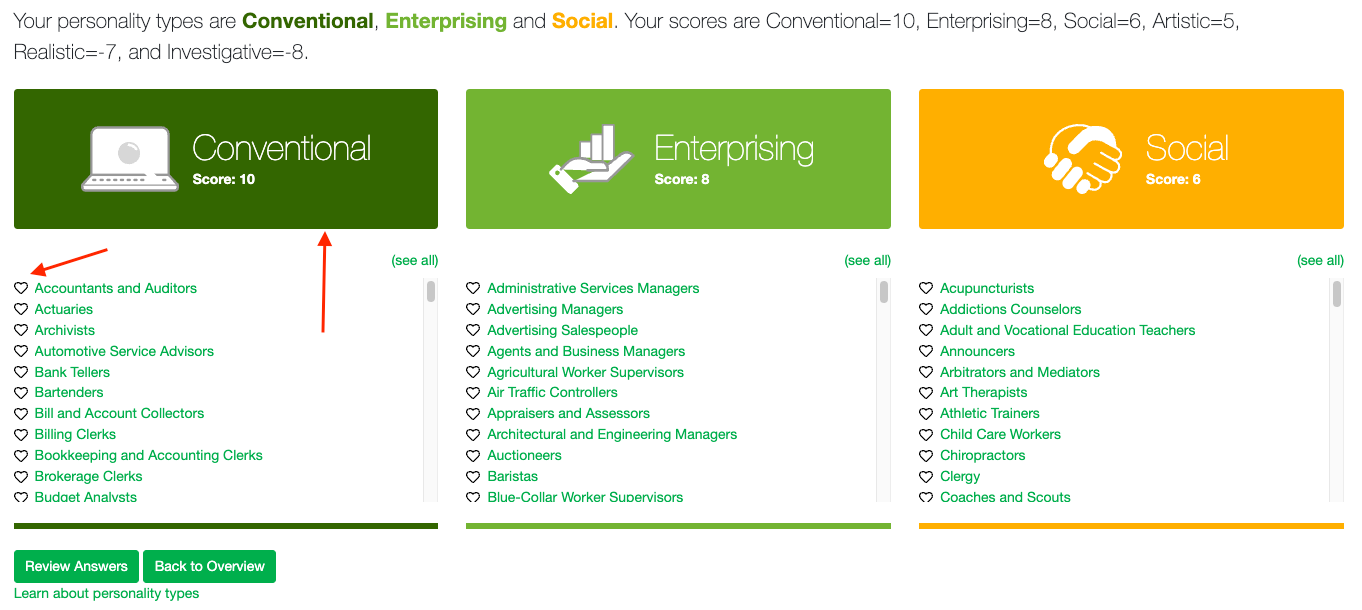The height and width of the screenshot is (610, 1362).
Task: Expand Enterprising careers via see all
Action: coord(867,261)
